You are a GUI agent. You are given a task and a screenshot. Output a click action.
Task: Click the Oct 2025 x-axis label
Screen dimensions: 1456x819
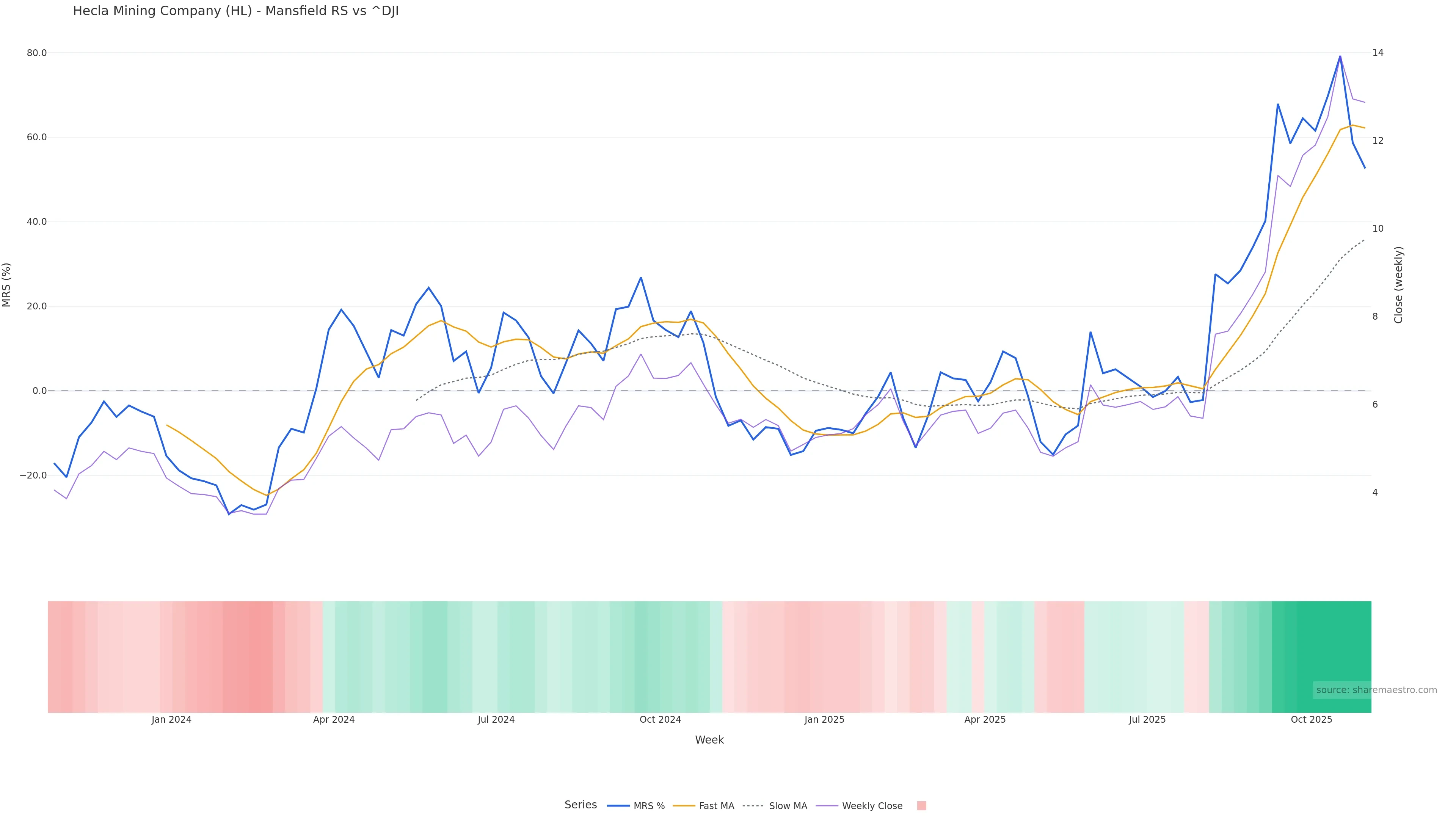1311,720
